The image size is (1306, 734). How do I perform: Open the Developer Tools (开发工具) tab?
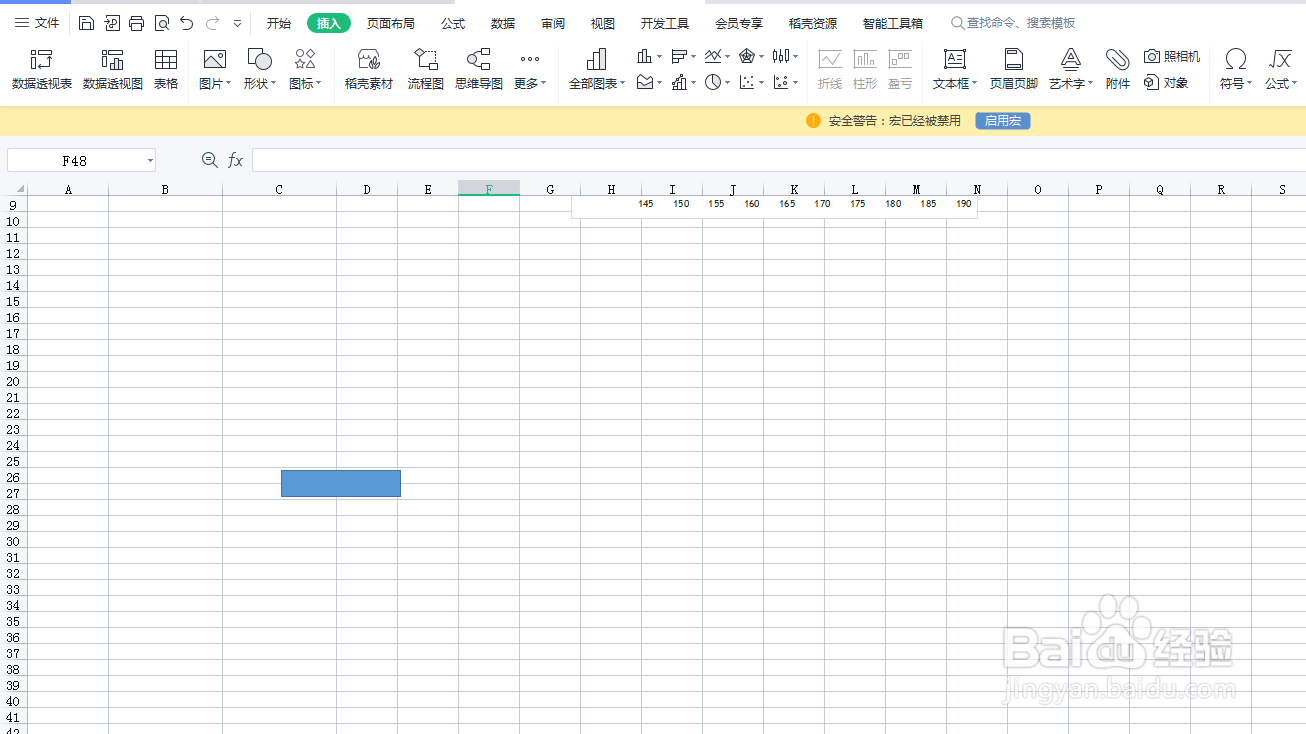pos(665,23)
